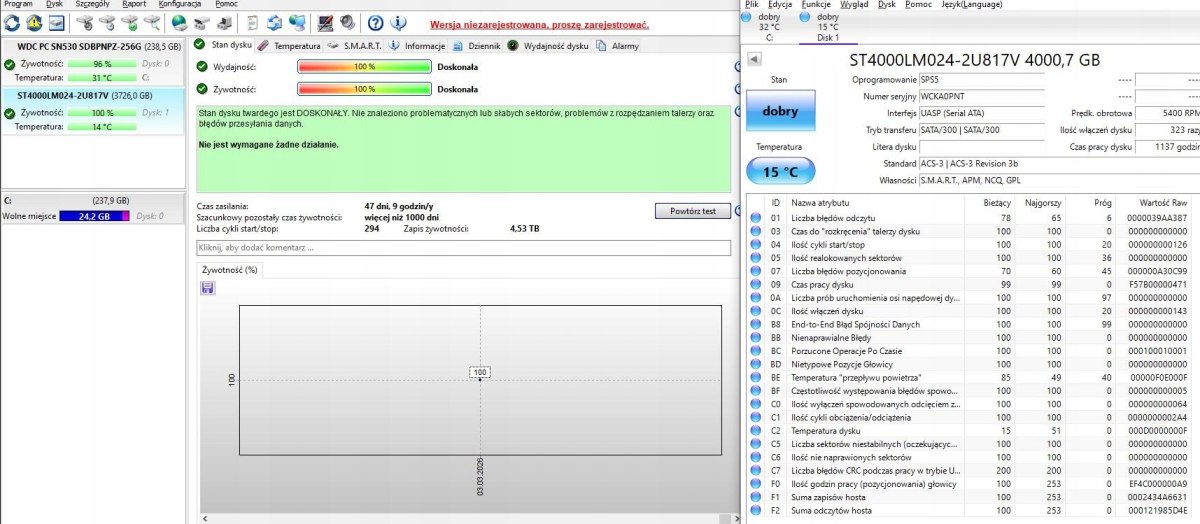Click the blue help question mark icon
1200x524 pixels.
click(x=375, y=22)
